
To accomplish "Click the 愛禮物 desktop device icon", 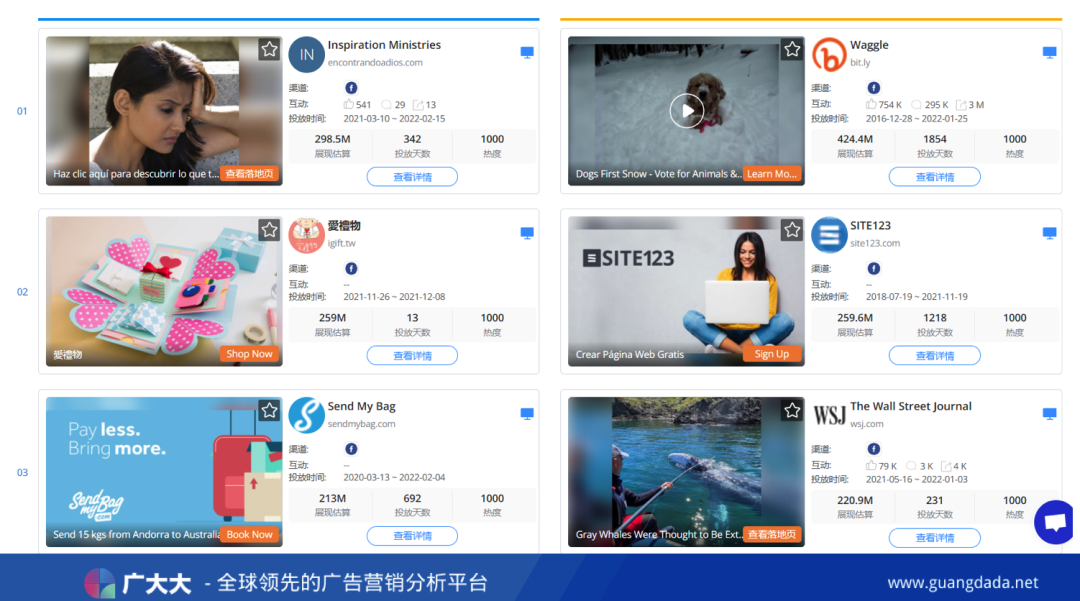I will click(527, 233).
